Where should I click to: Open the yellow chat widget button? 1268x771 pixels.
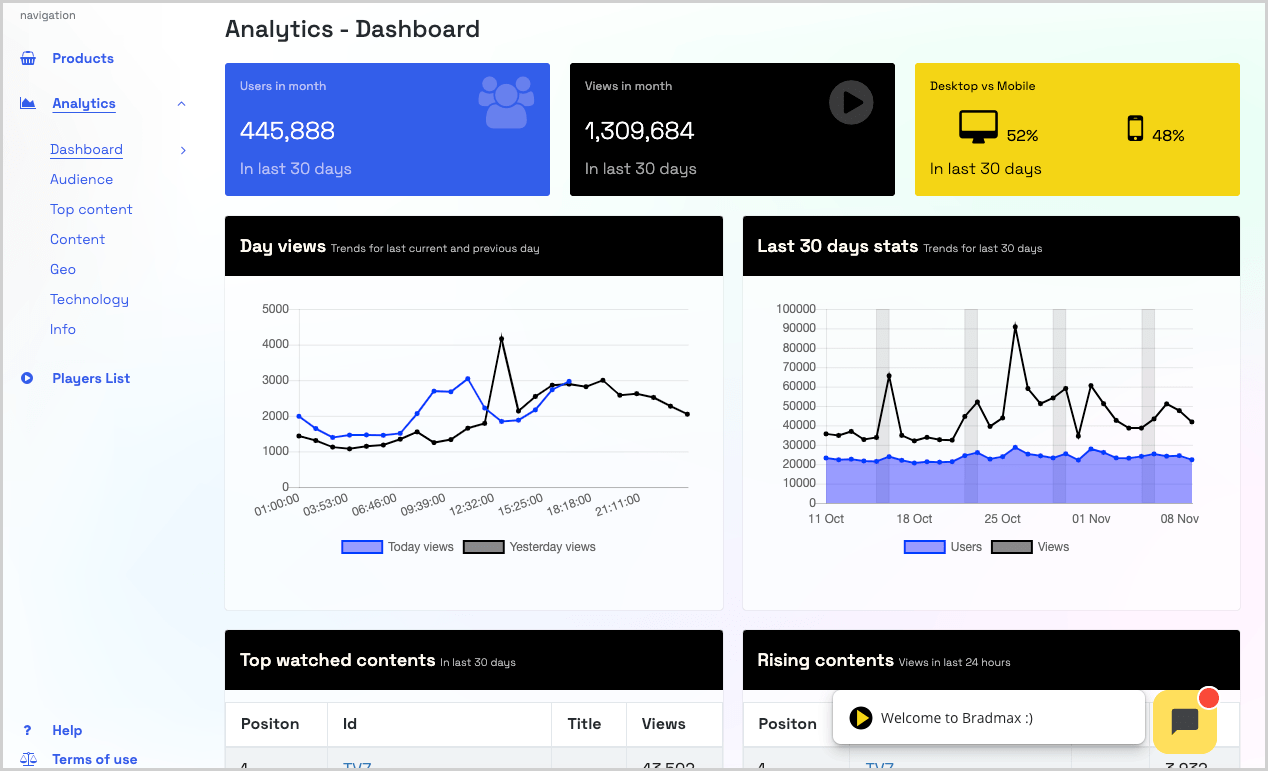coord(1185,721)
